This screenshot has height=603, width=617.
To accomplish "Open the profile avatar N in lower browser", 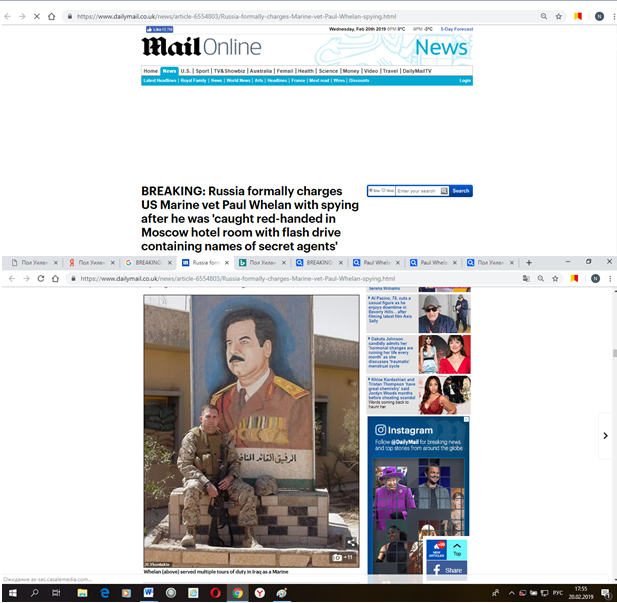I will coord(595,279).
